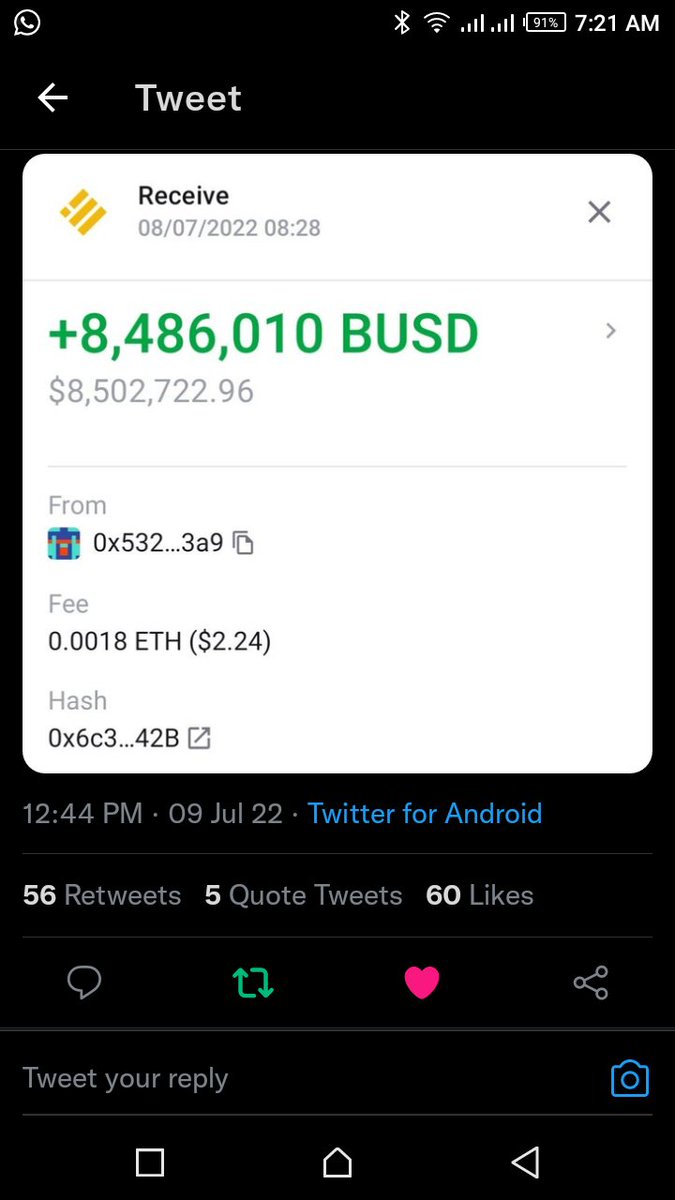Tap the yellow BUSD token logo
The width and height of the screenshot is (675, 1200).
pyautogui.click(x=83, y=212)
